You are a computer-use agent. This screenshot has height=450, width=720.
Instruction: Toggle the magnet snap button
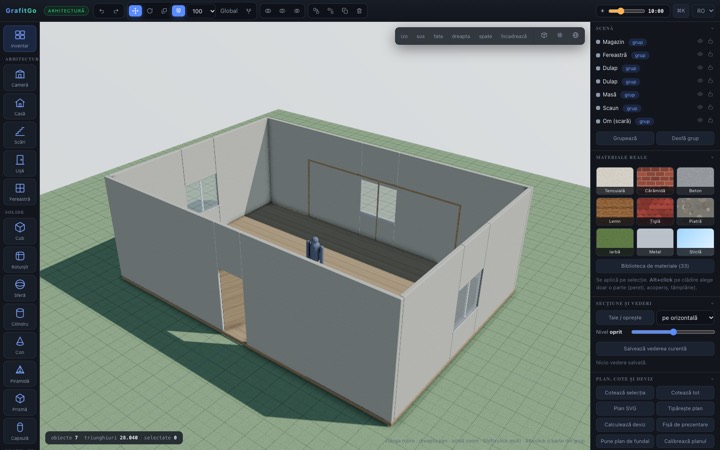click(179, 11)
